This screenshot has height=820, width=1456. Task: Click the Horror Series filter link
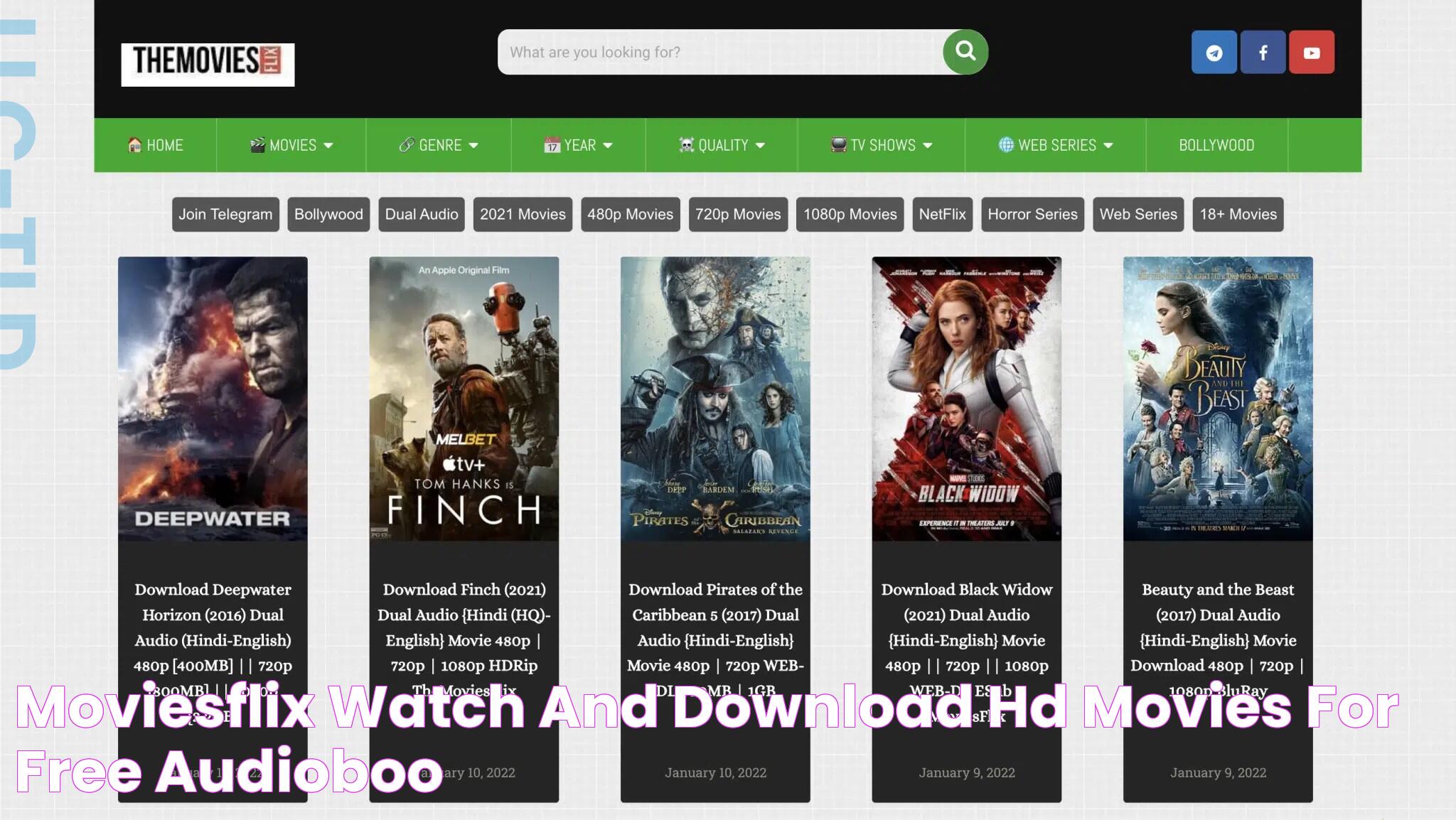pos(1032,214)
